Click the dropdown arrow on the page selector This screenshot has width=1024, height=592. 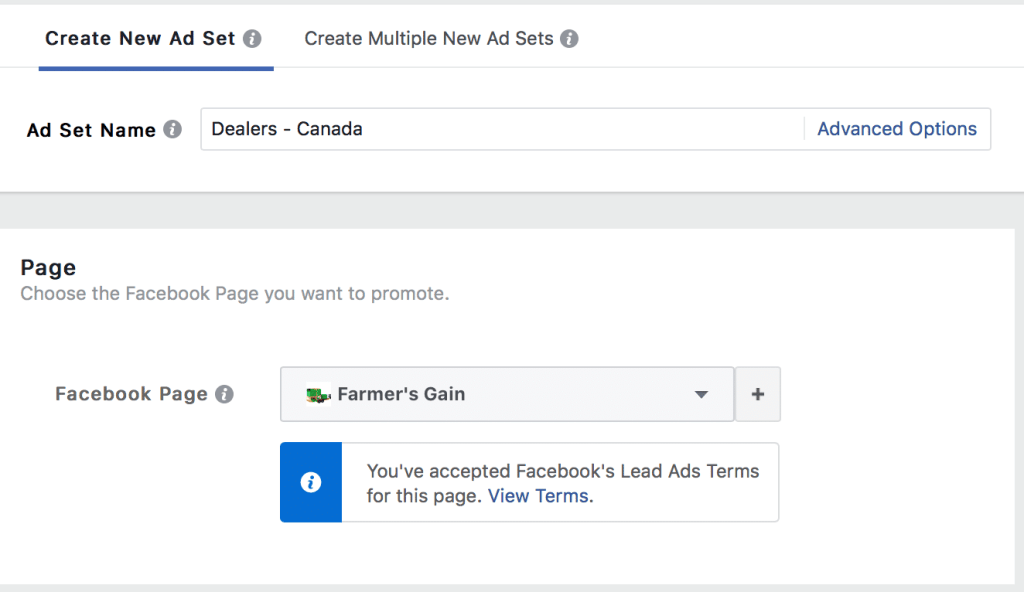701,394
